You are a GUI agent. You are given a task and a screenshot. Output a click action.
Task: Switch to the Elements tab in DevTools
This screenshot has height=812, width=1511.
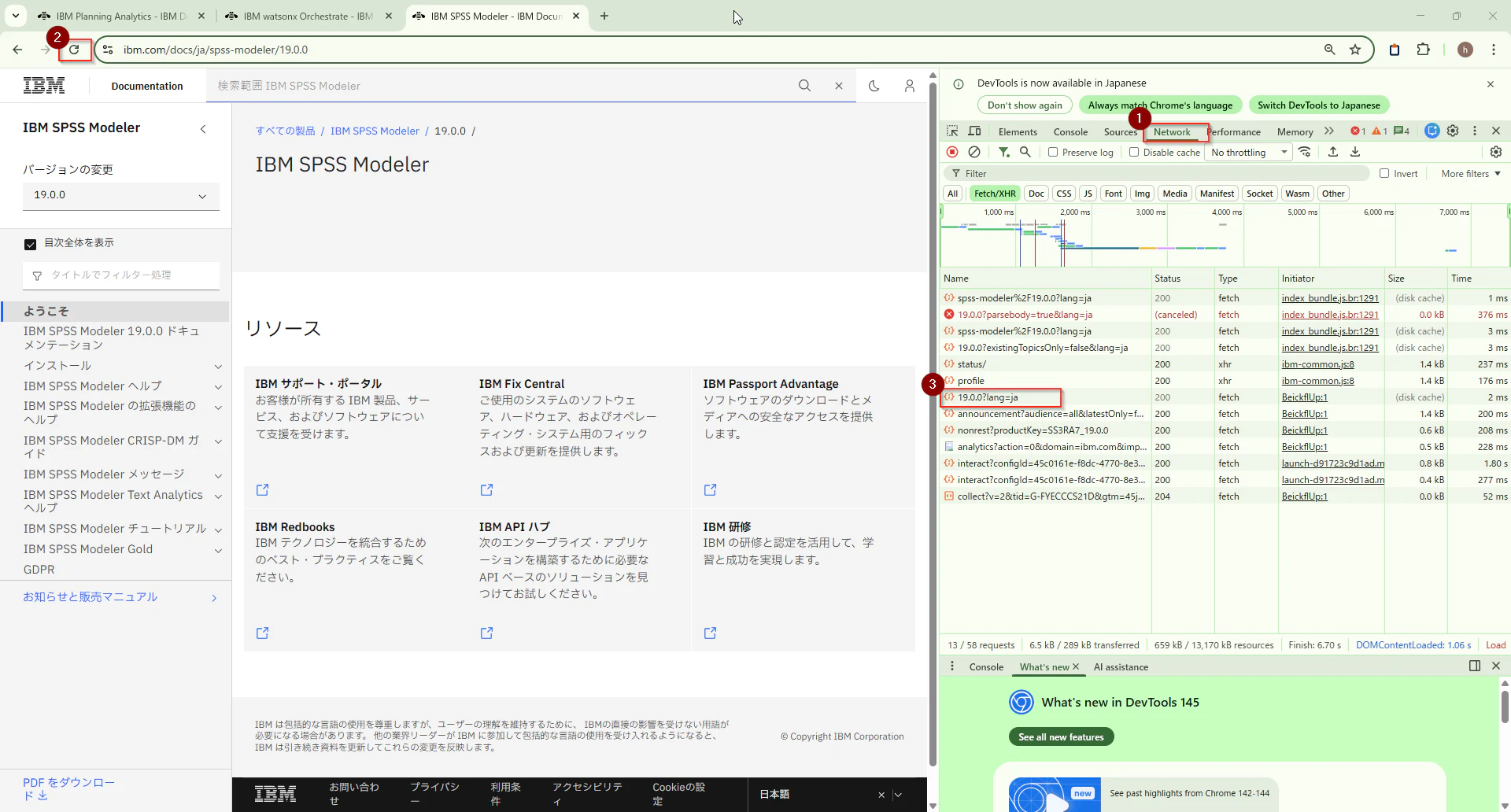pos(1018,132)
